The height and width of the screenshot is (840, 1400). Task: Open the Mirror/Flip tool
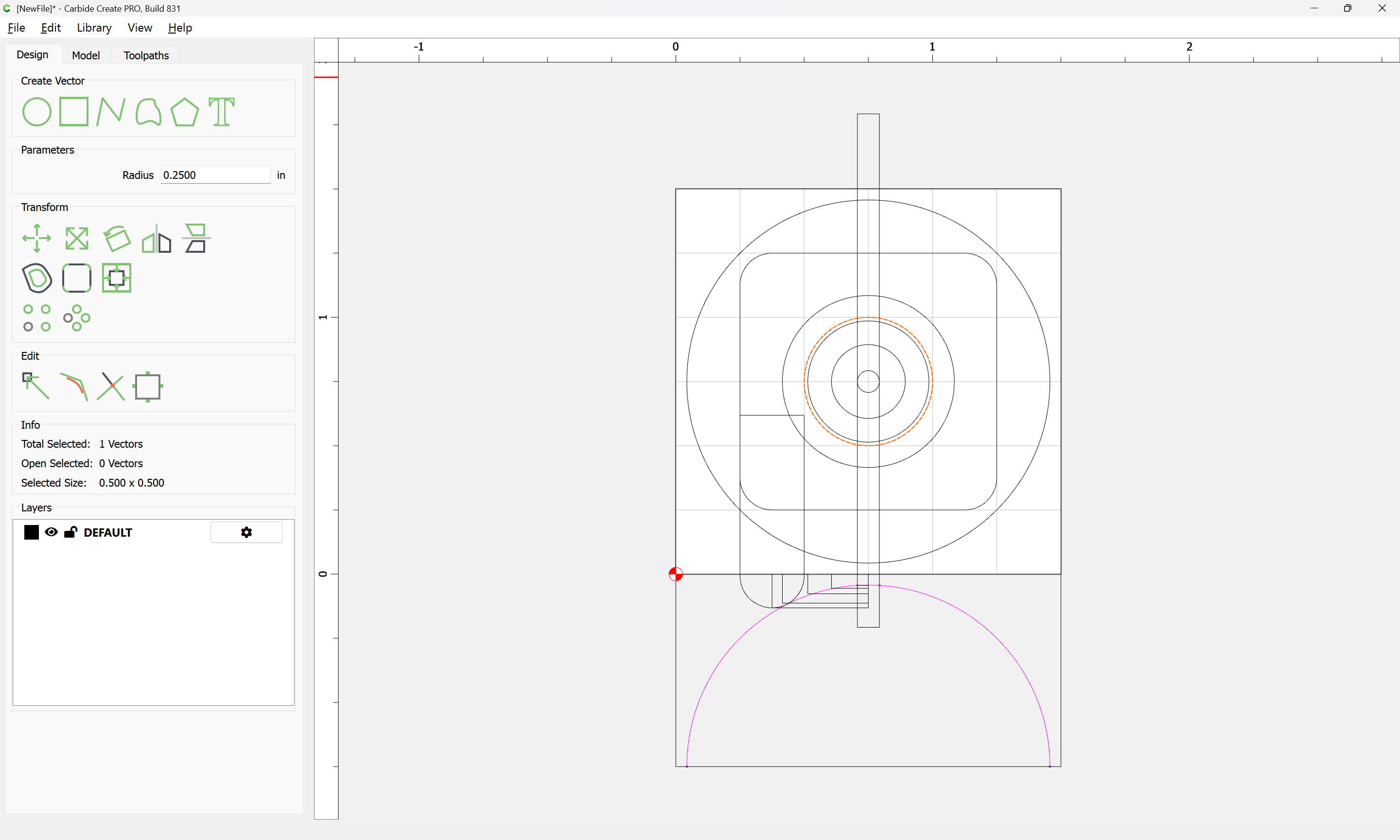click(156, 238)
